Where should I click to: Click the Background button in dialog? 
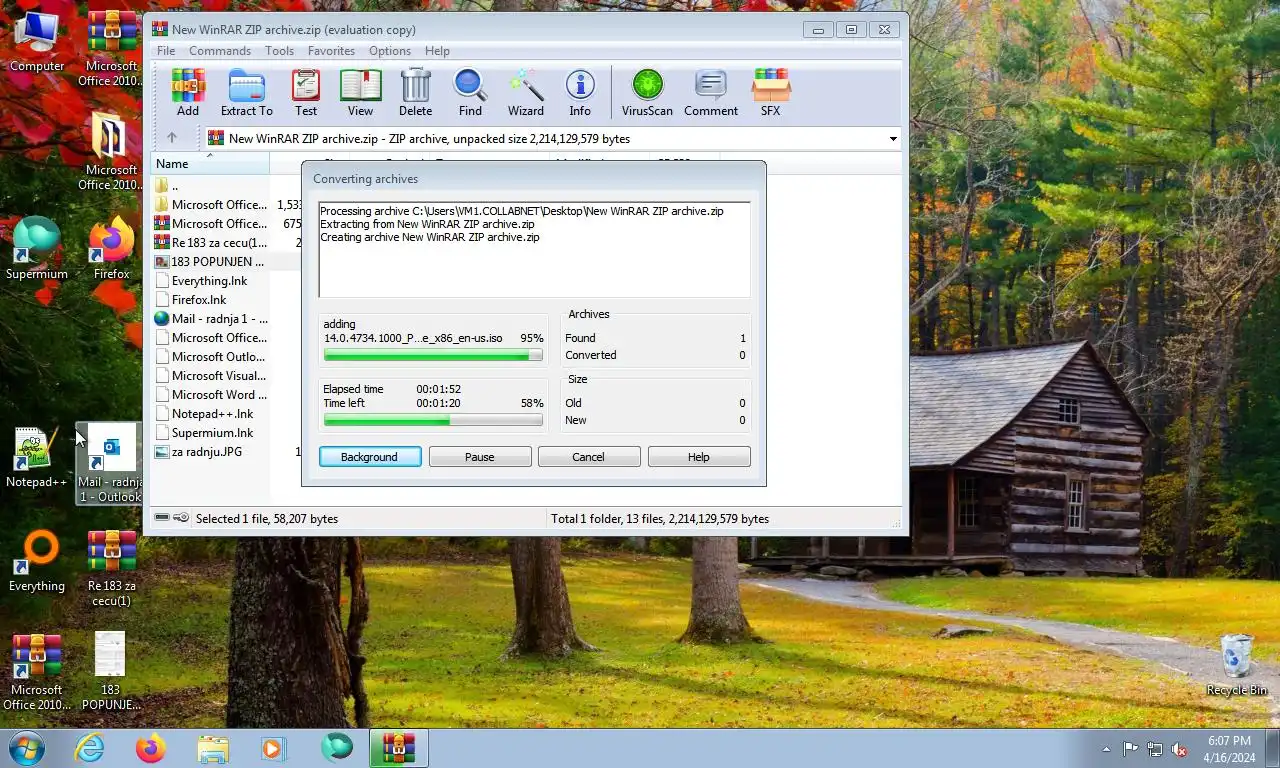click(370, 457)
